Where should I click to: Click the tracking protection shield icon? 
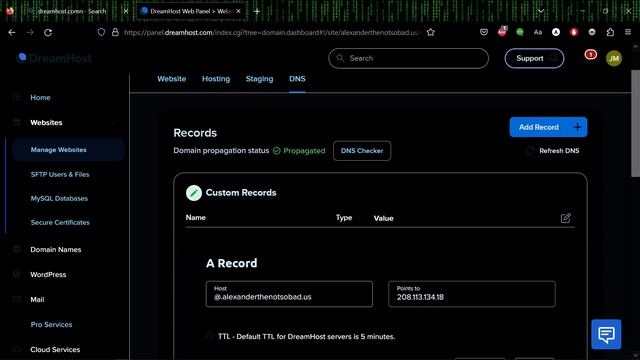pos(101,32)
